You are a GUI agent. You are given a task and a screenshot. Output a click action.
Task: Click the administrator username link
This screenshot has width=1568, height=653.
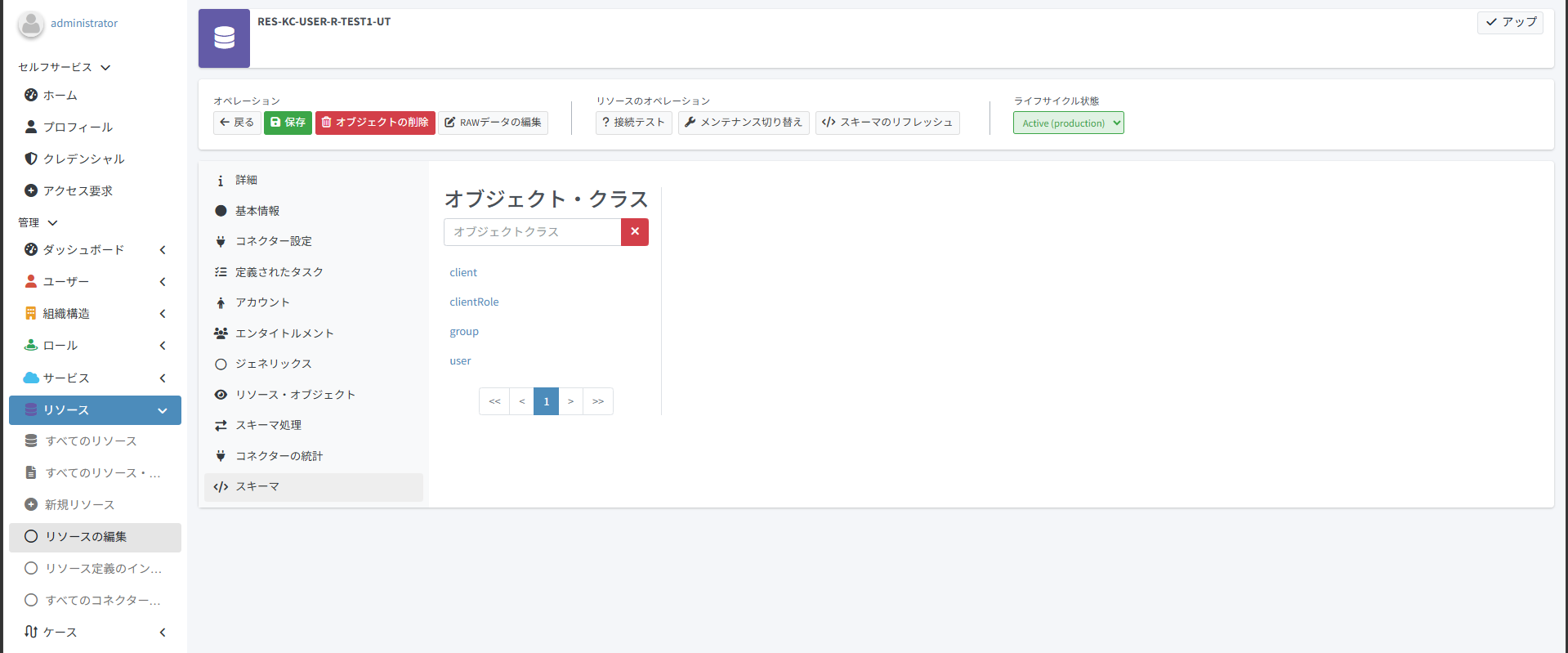[84, 23]
